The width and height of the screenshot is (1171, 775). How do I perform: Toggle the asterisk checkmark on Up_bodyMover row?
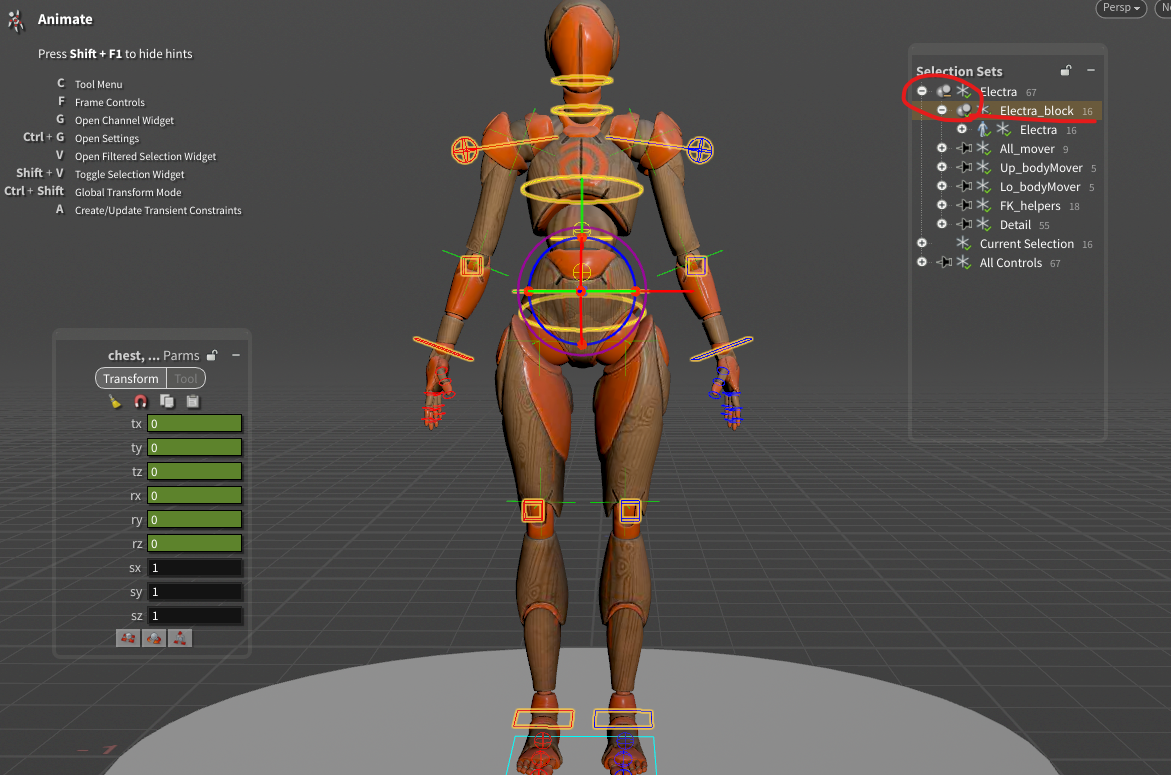(x=984, y=167)
